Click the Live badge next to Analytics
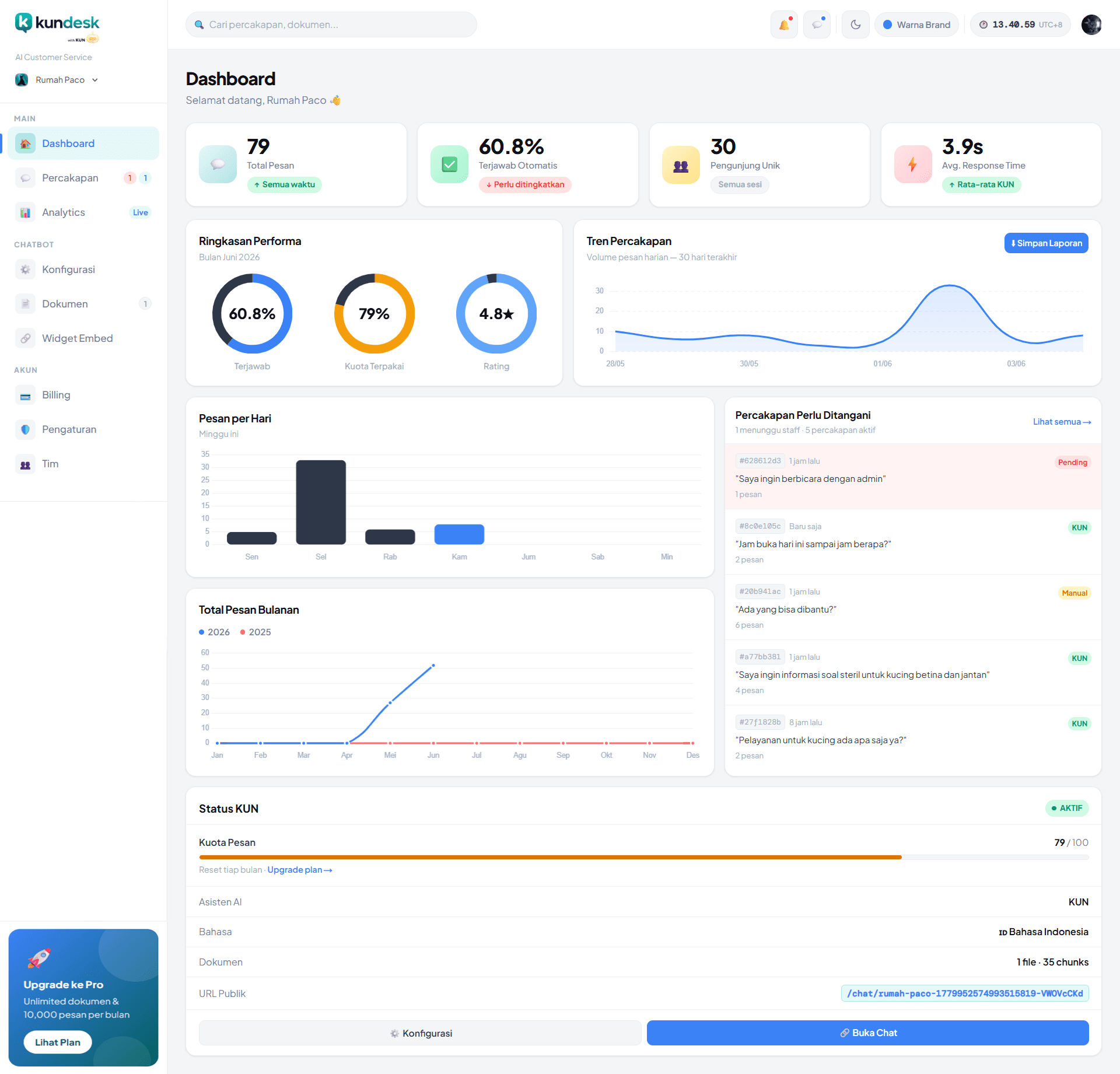The width and height of the screenshot is (1120, 1074). pos(140,212)
